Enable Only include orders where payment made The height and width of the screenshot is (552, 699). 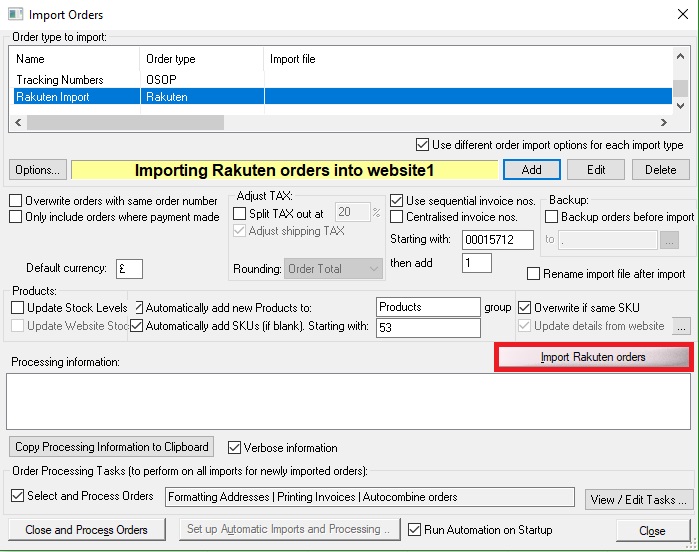[16, 217]
